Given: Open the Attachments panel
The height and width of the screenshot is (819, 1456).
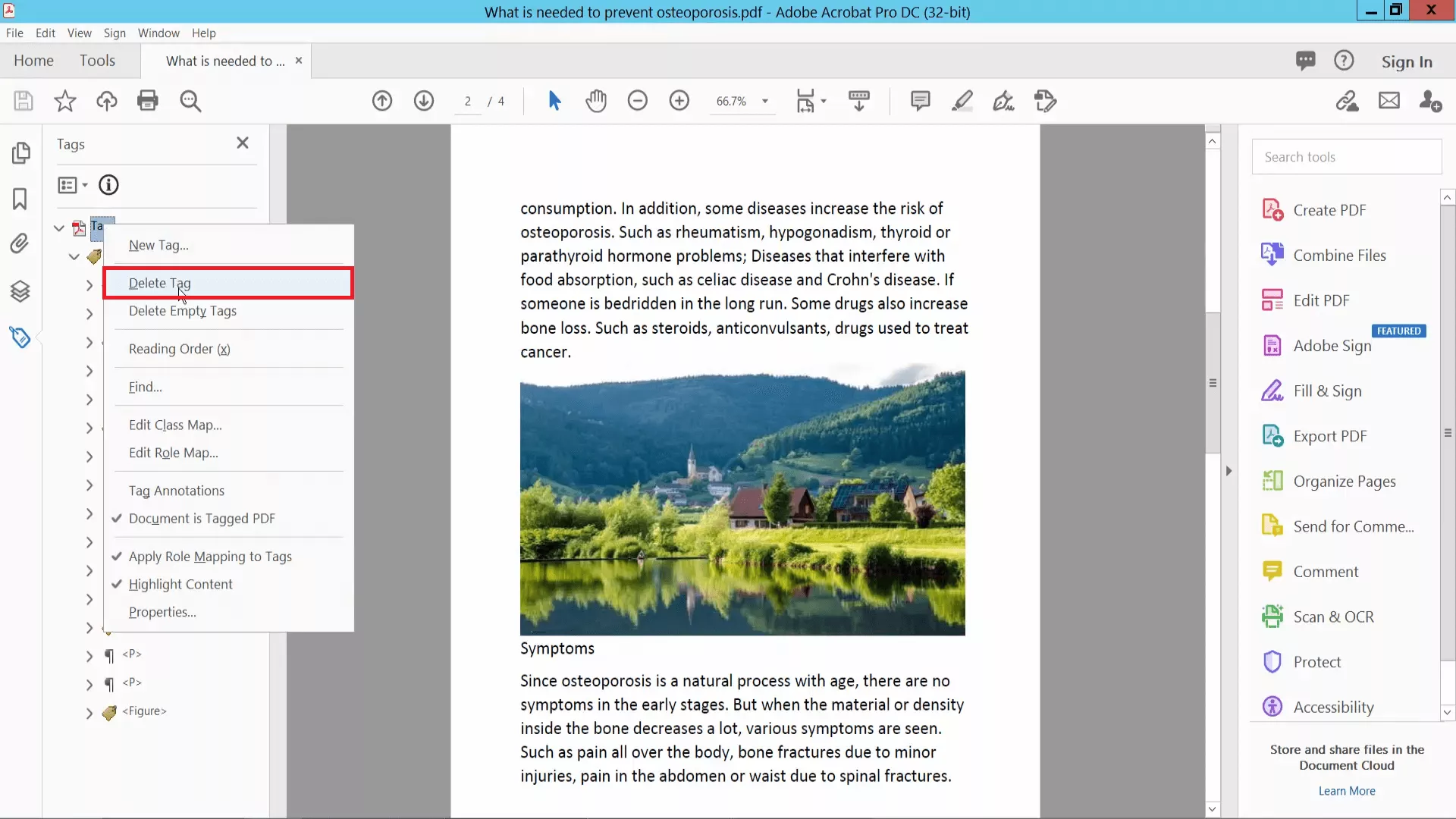Looking at the screenshot, I should (x=20, y=244).
